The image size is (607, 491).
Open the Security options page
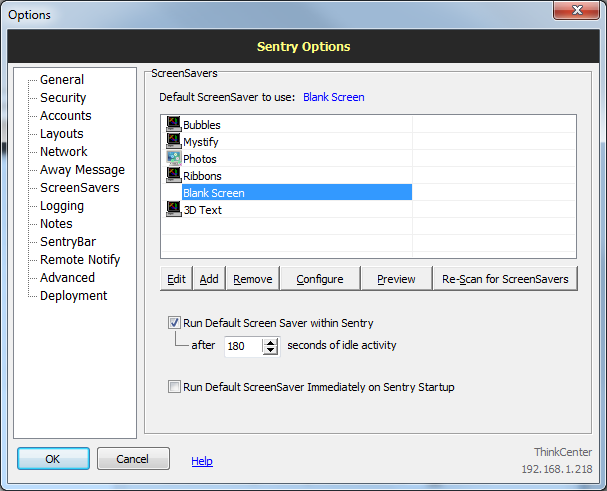(x=63, y=98)
